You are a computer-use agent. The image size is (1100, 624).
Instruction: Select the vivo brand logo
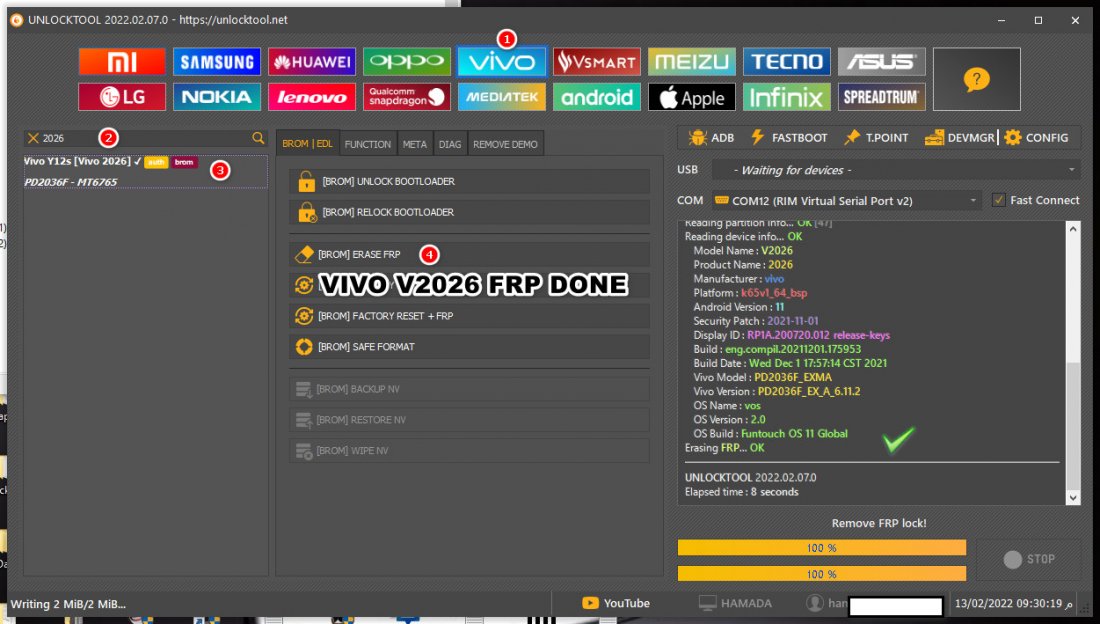(502, 62)
